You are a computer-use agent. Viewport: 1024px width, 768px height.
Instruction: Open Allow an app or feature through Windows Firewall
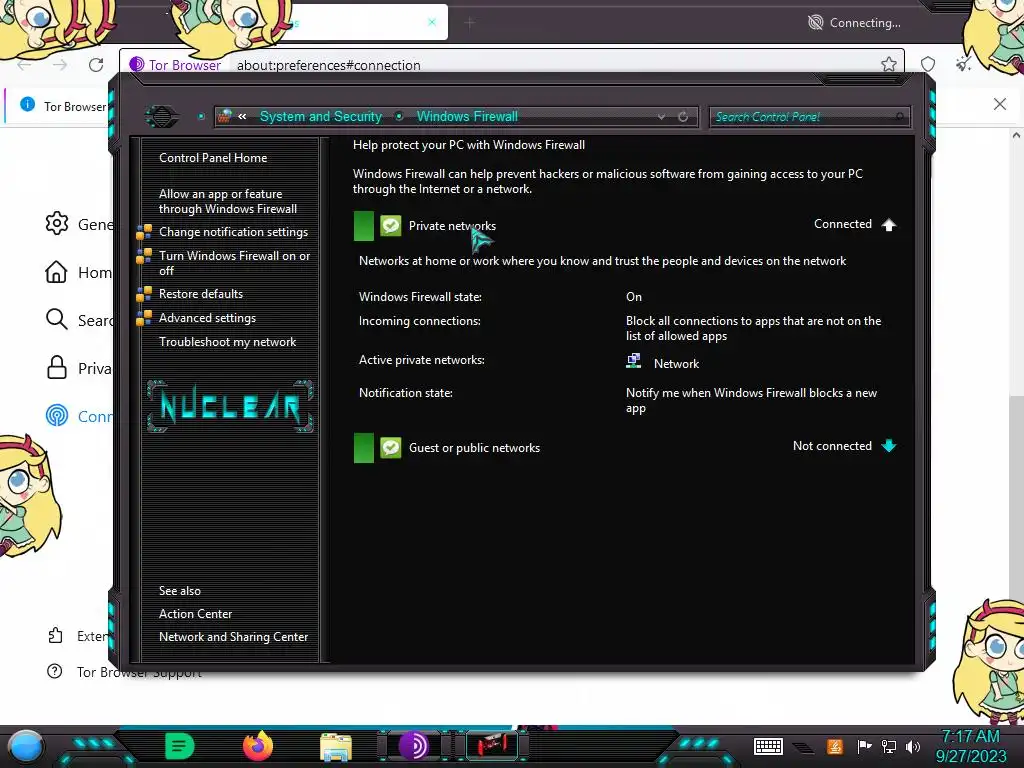tap(228, 201)
